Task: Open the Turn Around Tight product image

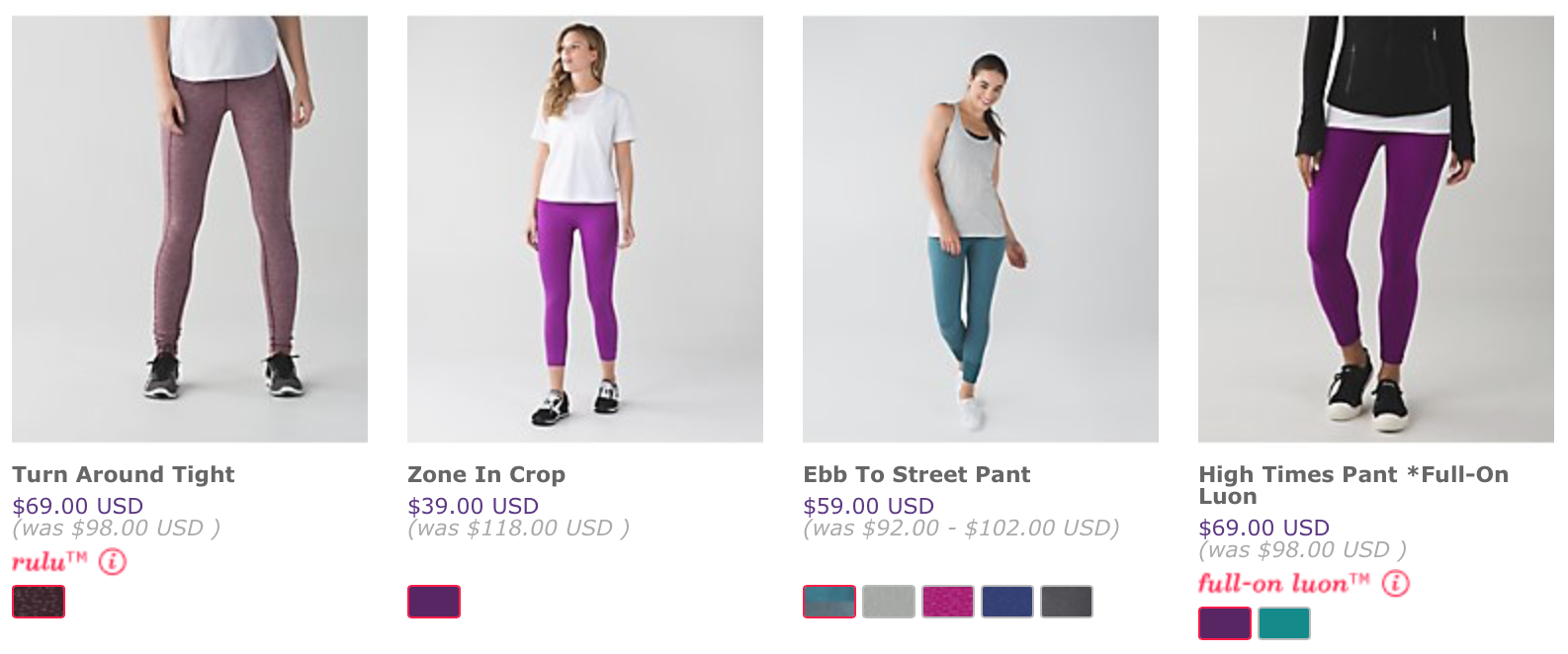Action: point(190,228)
